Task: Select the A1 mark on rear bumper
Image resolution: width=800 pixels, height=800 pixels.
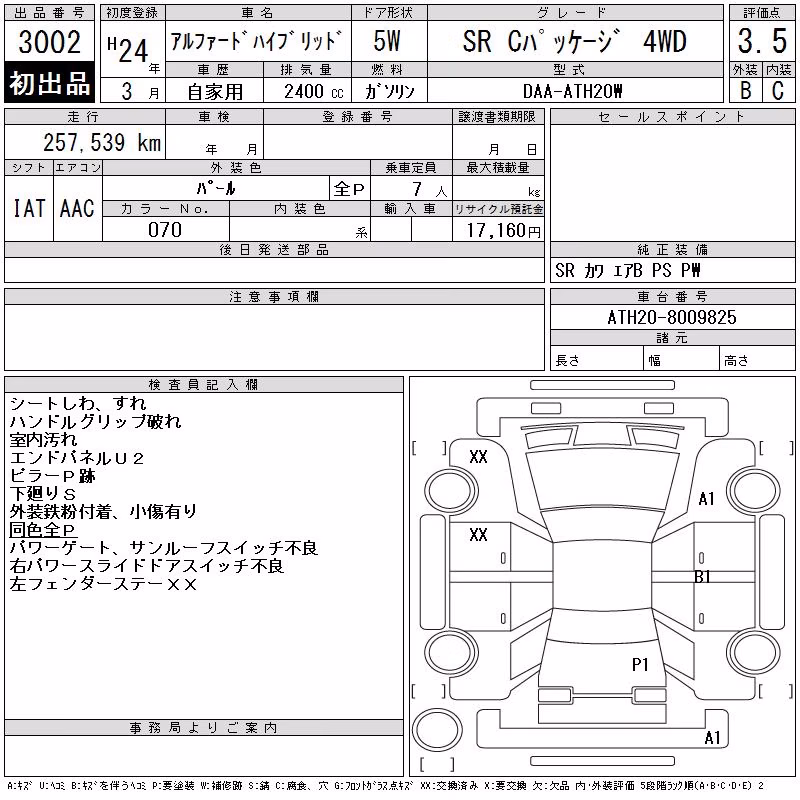Action: tap(712, 737)
